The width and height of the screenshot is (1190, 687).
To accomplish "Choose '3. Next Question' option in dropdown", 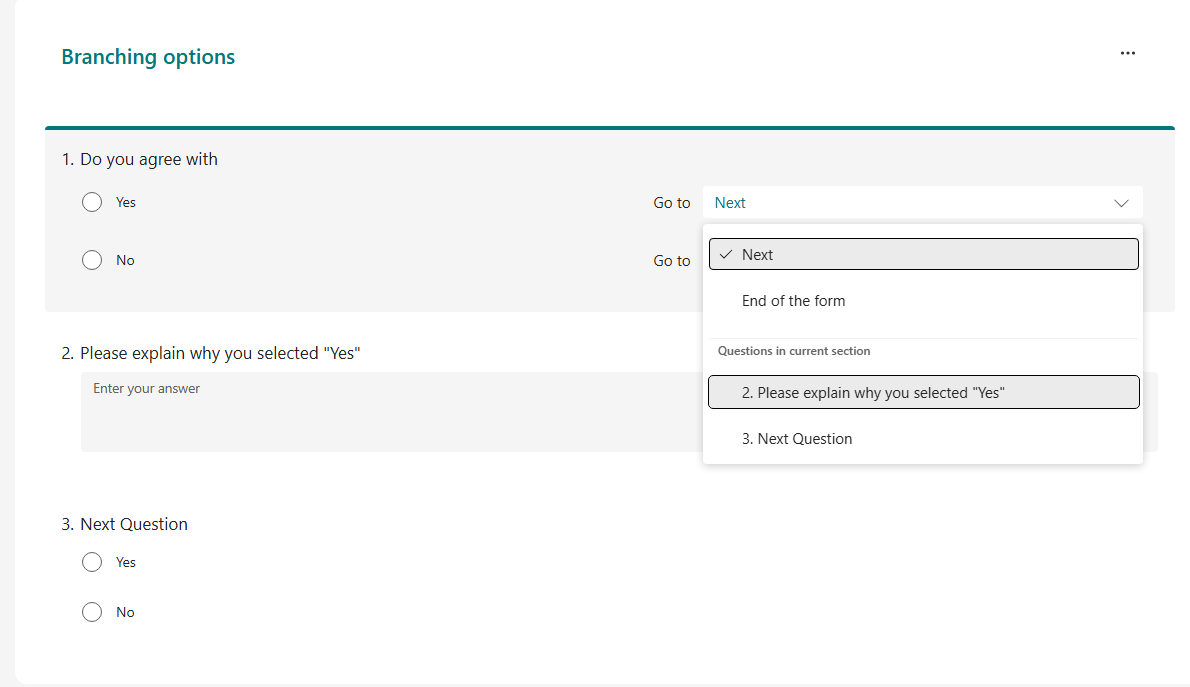I will [924, 439].
